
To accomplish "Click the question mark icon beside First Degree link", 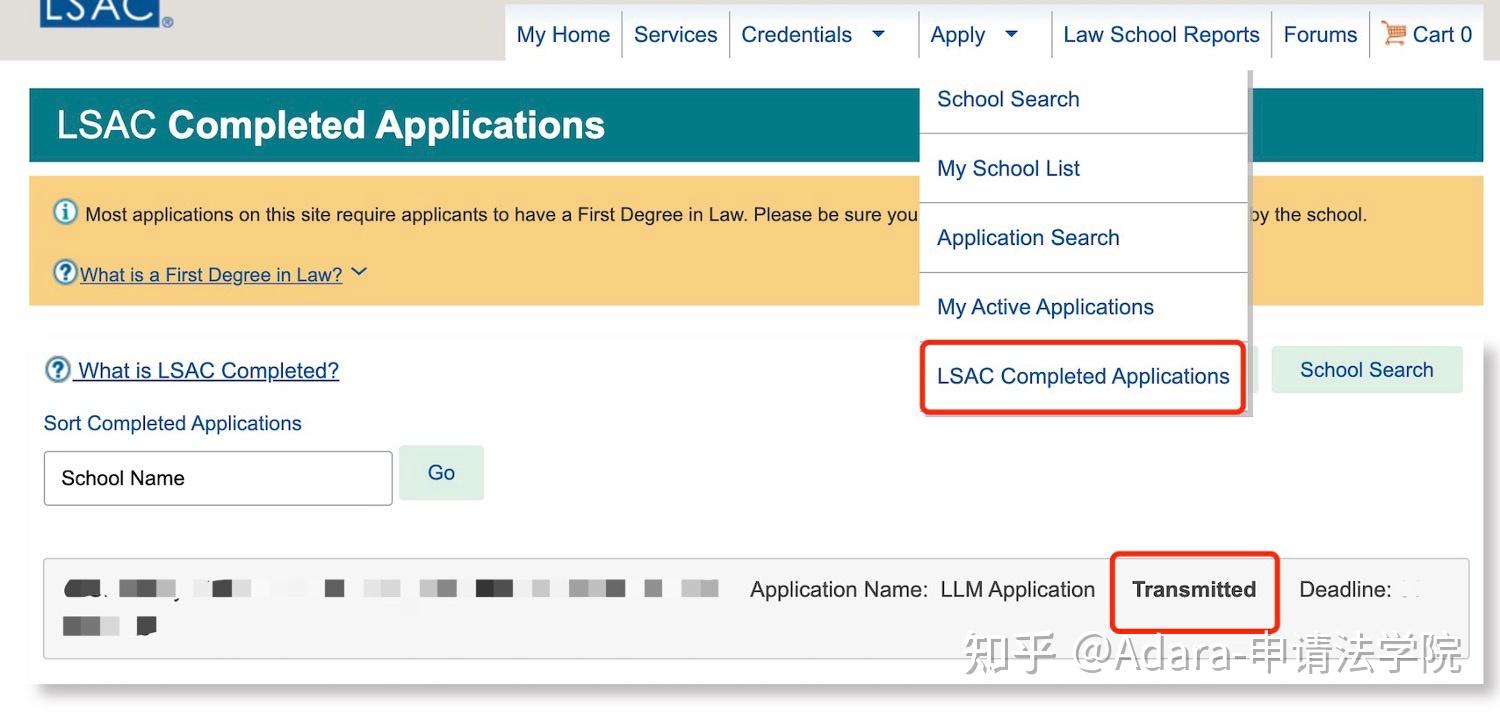I will click(x=65, y=272).
